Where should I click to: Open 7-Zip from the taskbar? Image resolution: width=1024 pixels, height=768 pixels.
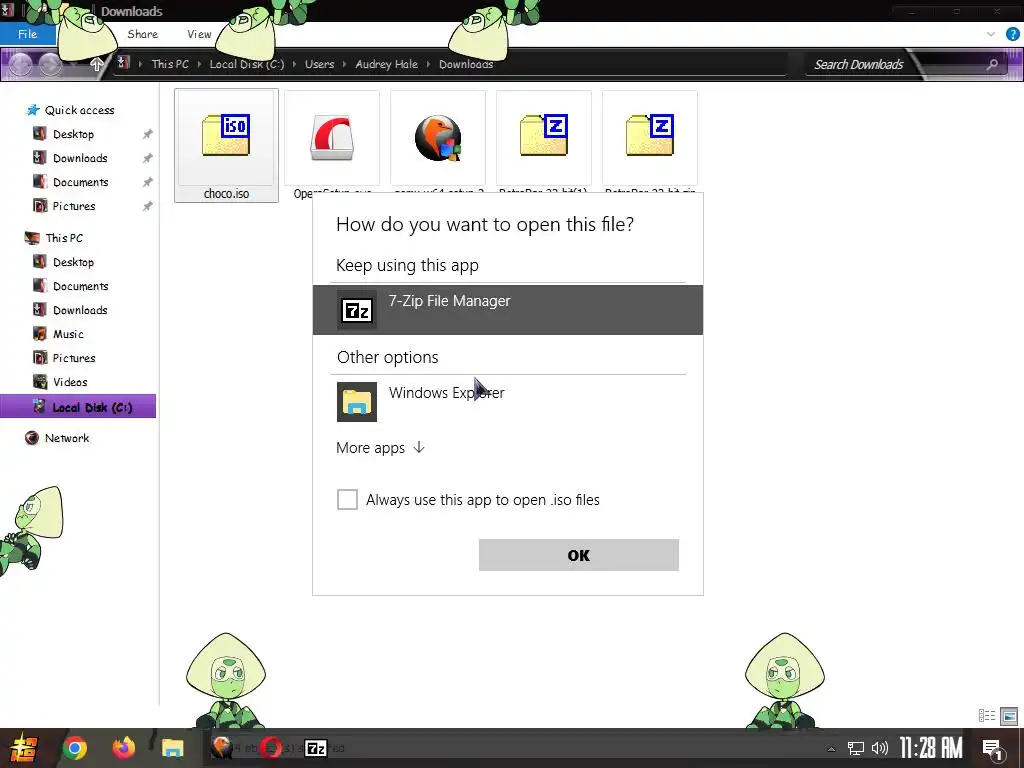coord(316,748)
